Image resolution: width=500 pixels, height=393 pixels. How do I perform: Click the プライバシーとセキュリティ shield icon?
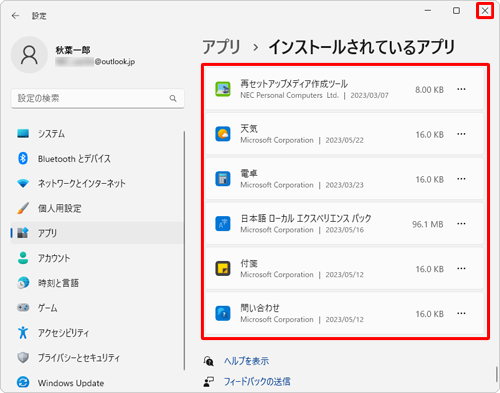pos(23,357)
